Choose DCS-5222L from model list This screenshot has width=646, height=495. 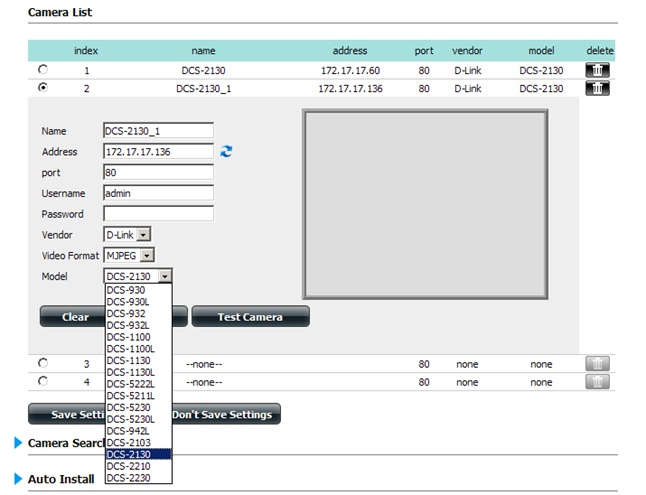coord(138,384)
